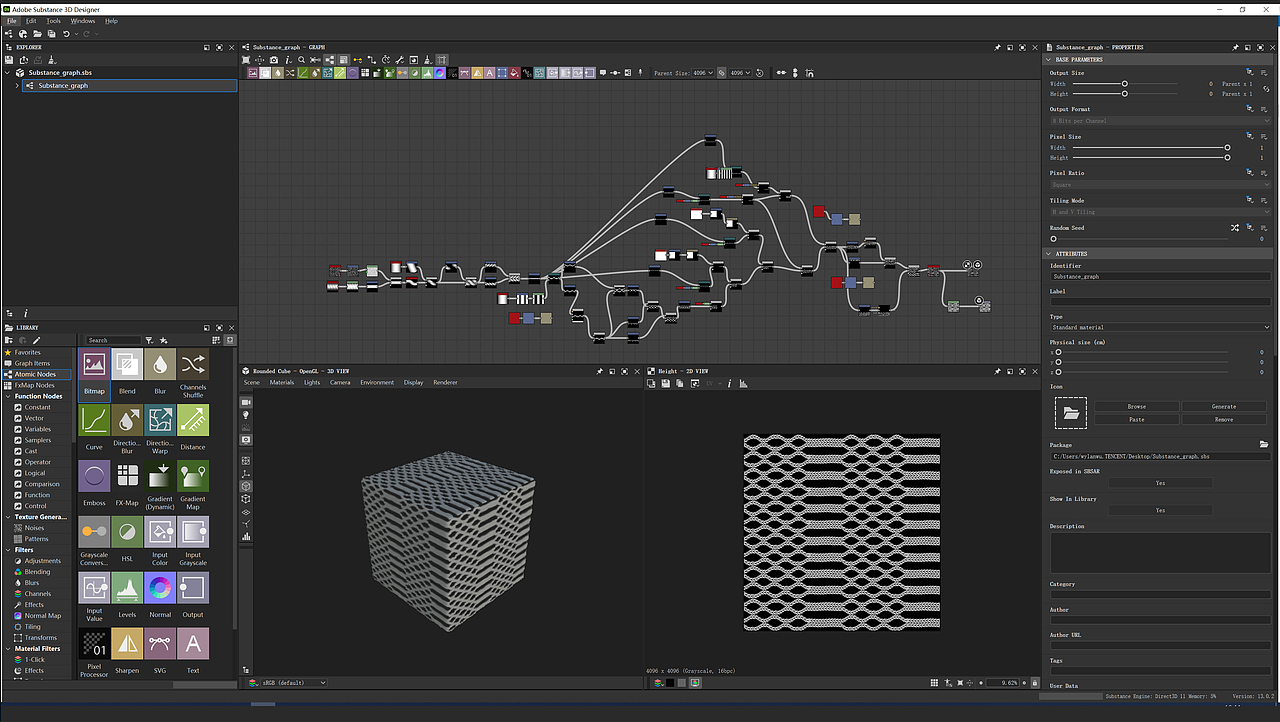The width and height of the screenshot is (1280, 722).
Task: Choose the Blur node in the library
Action: coord(160,364)
